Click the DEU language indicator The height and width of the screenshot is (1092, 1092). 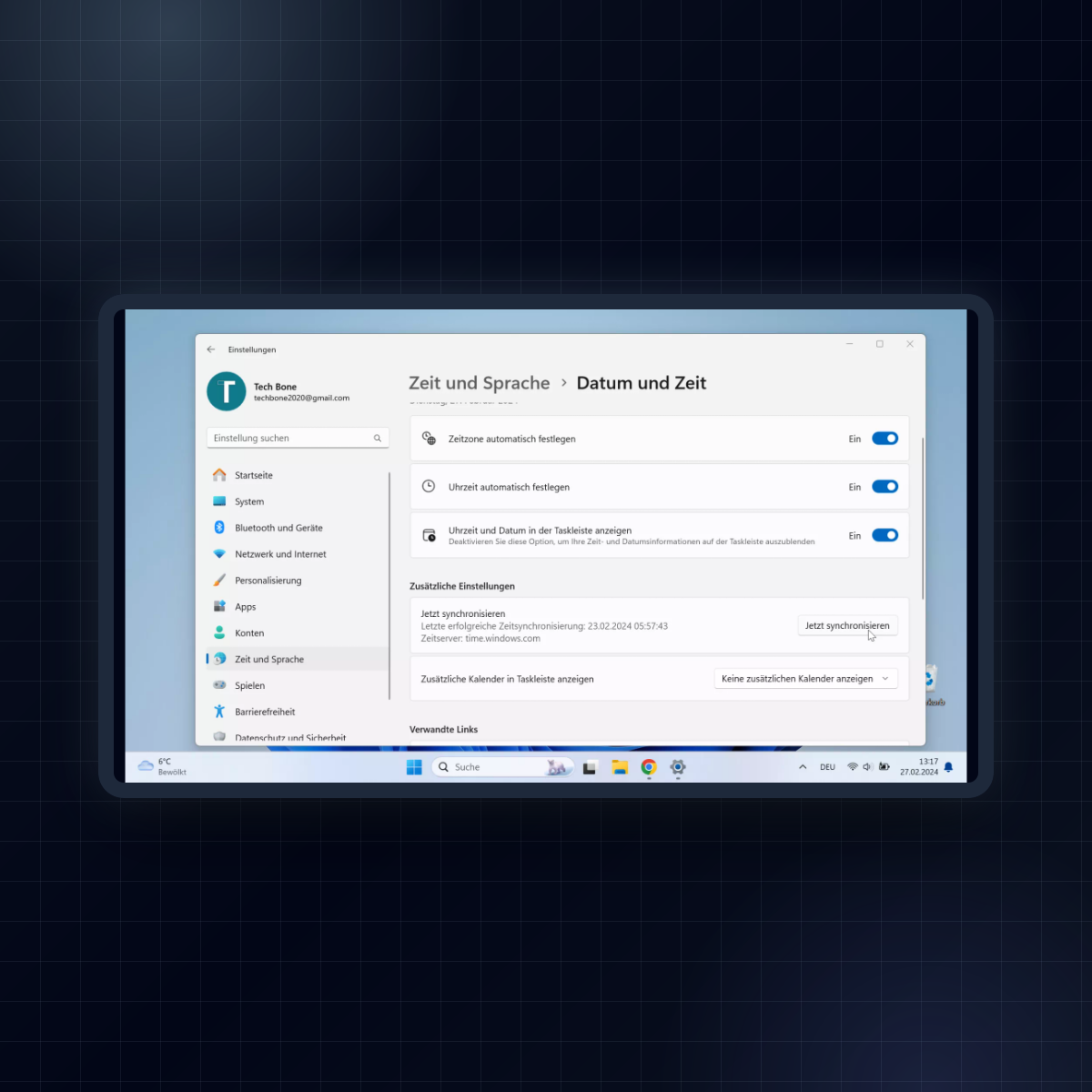point(827,767)
